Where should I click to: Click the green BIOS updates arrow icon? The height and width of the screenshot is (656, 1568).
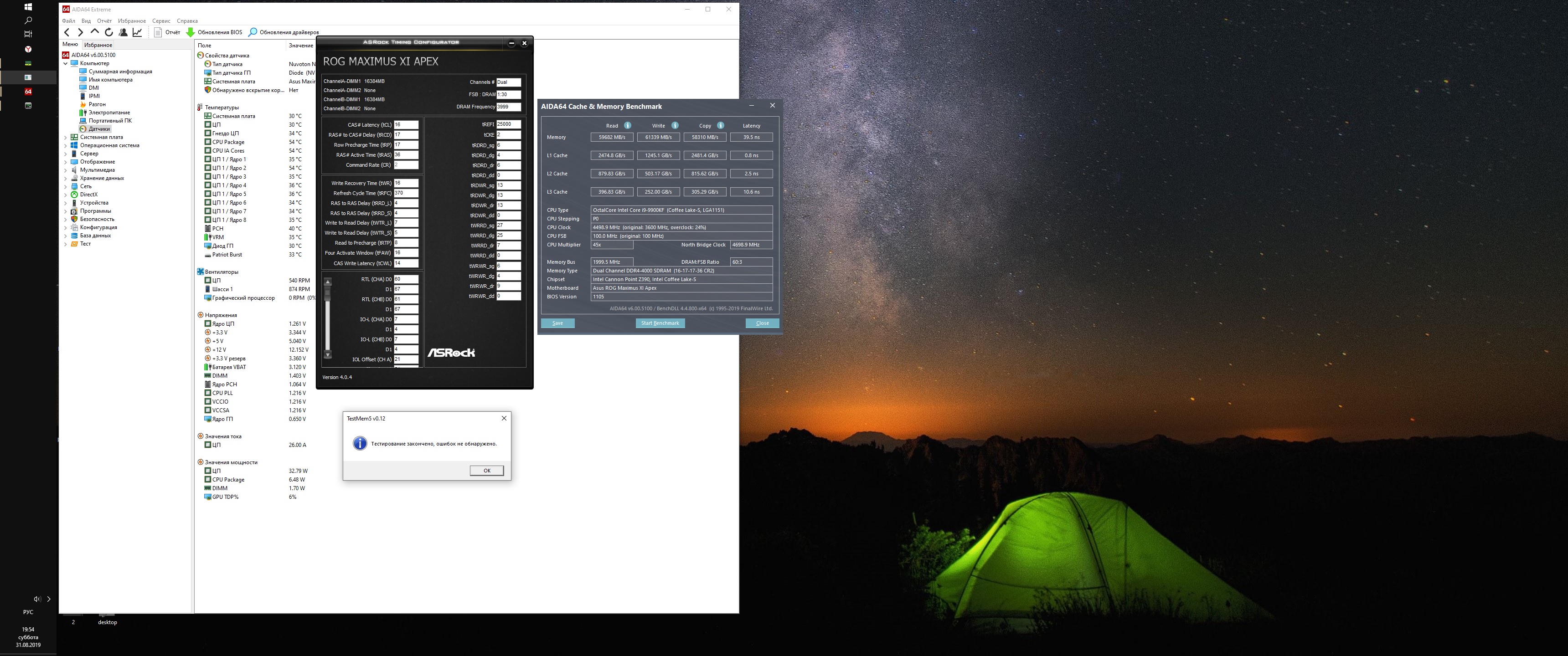[x=191, y=32]
